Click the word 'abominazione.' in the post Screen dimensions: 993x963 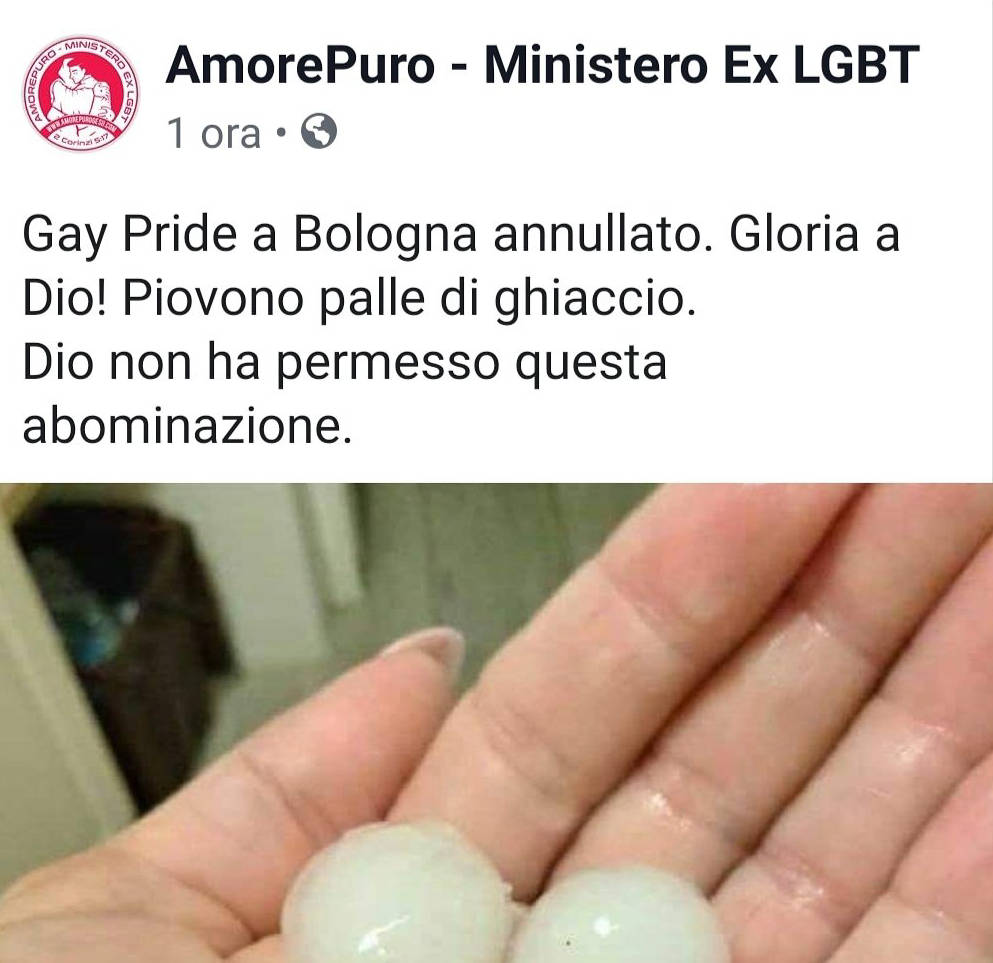(187, 427)
